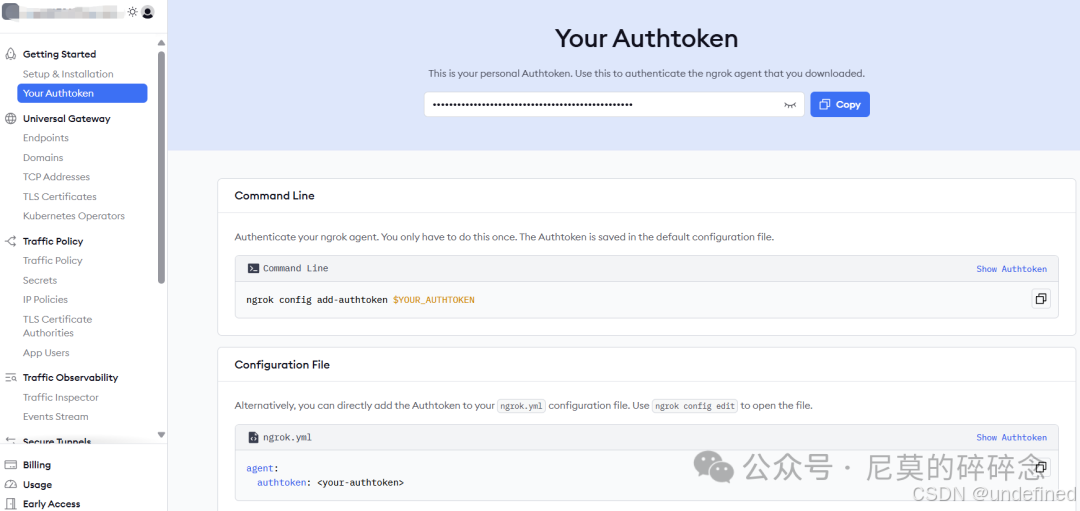Open IP Policies page

45,300
